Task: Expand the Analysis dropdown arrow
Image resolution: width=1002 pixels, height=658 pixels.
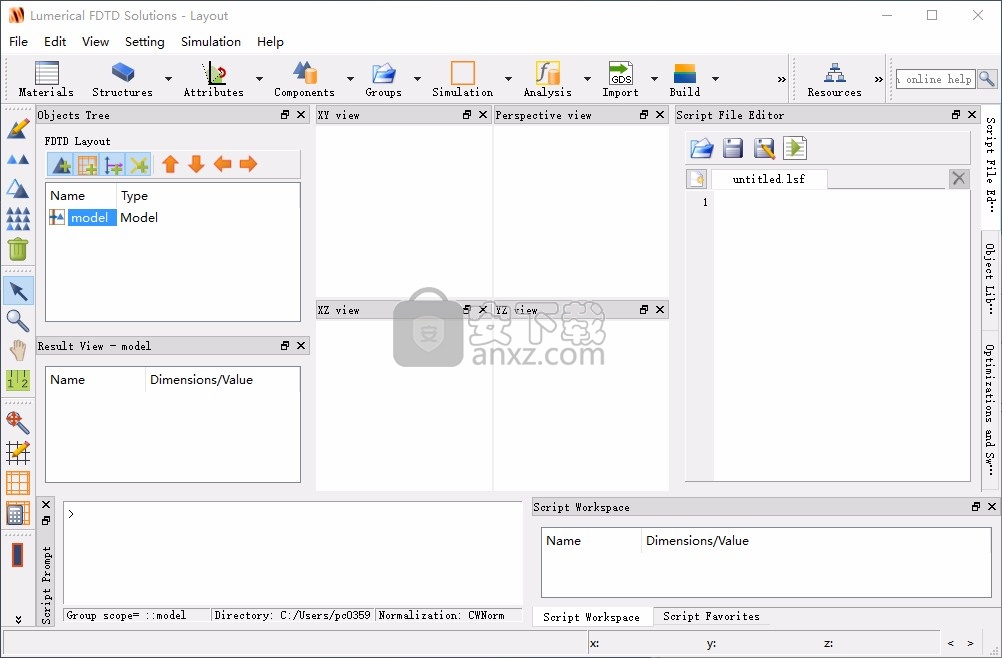Action: tap(587, 79)
